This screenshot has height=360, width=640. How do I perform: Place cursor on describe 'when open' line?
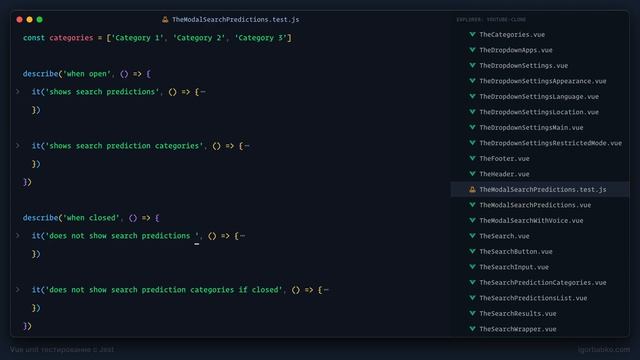87,74
